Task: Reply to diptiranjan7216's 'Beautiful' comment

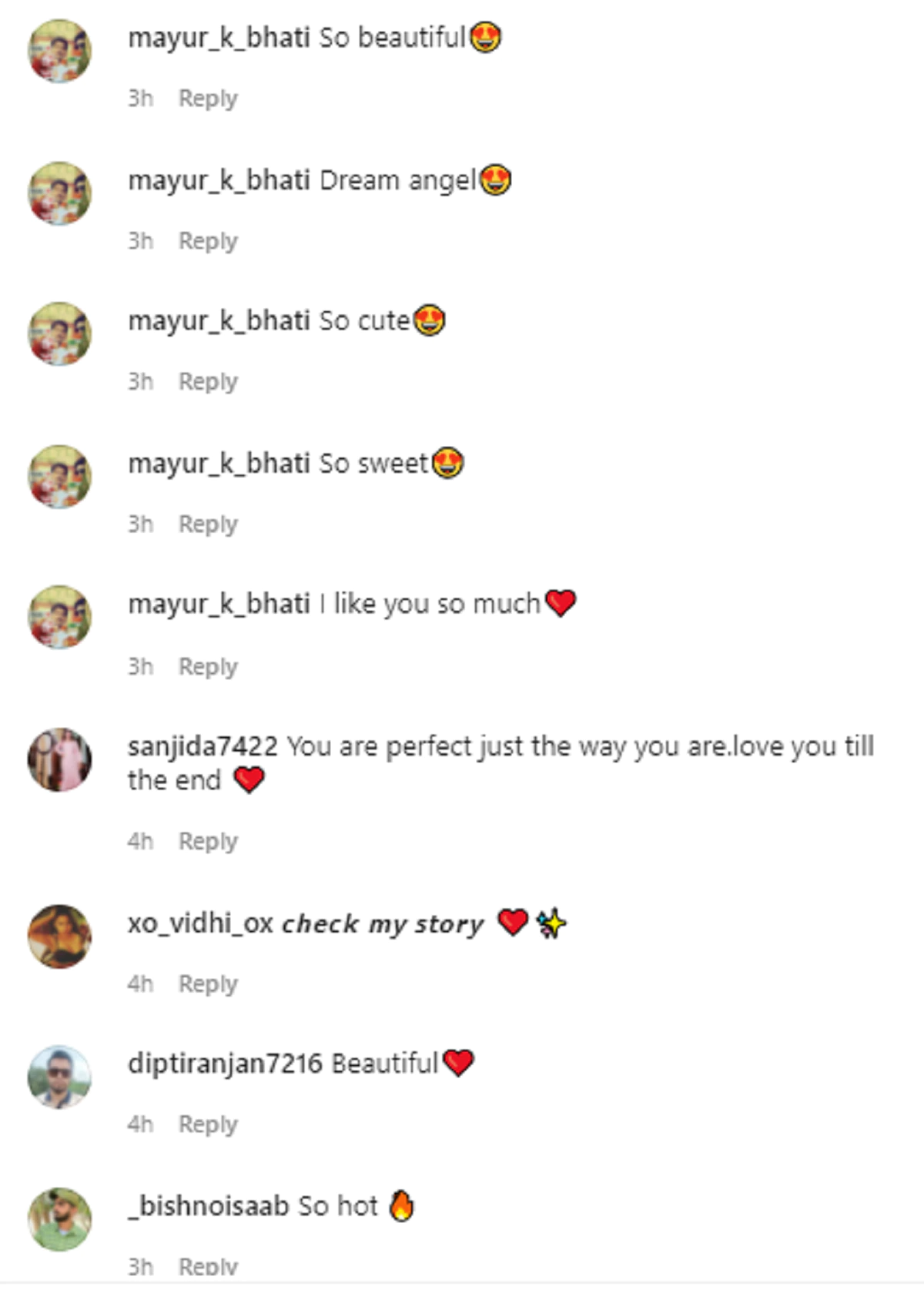Action: (208, 1124)
